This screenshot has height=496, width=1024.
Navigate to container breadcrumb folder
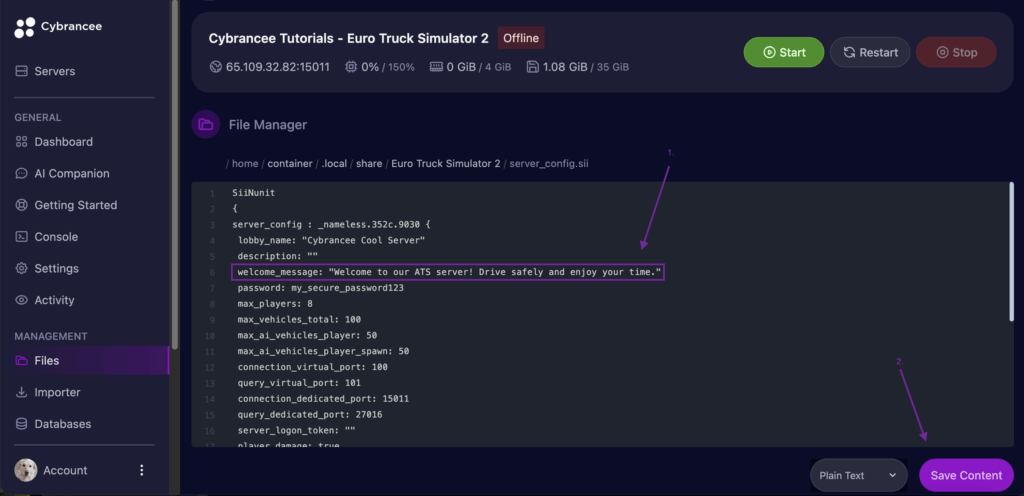tap(290, 164)
